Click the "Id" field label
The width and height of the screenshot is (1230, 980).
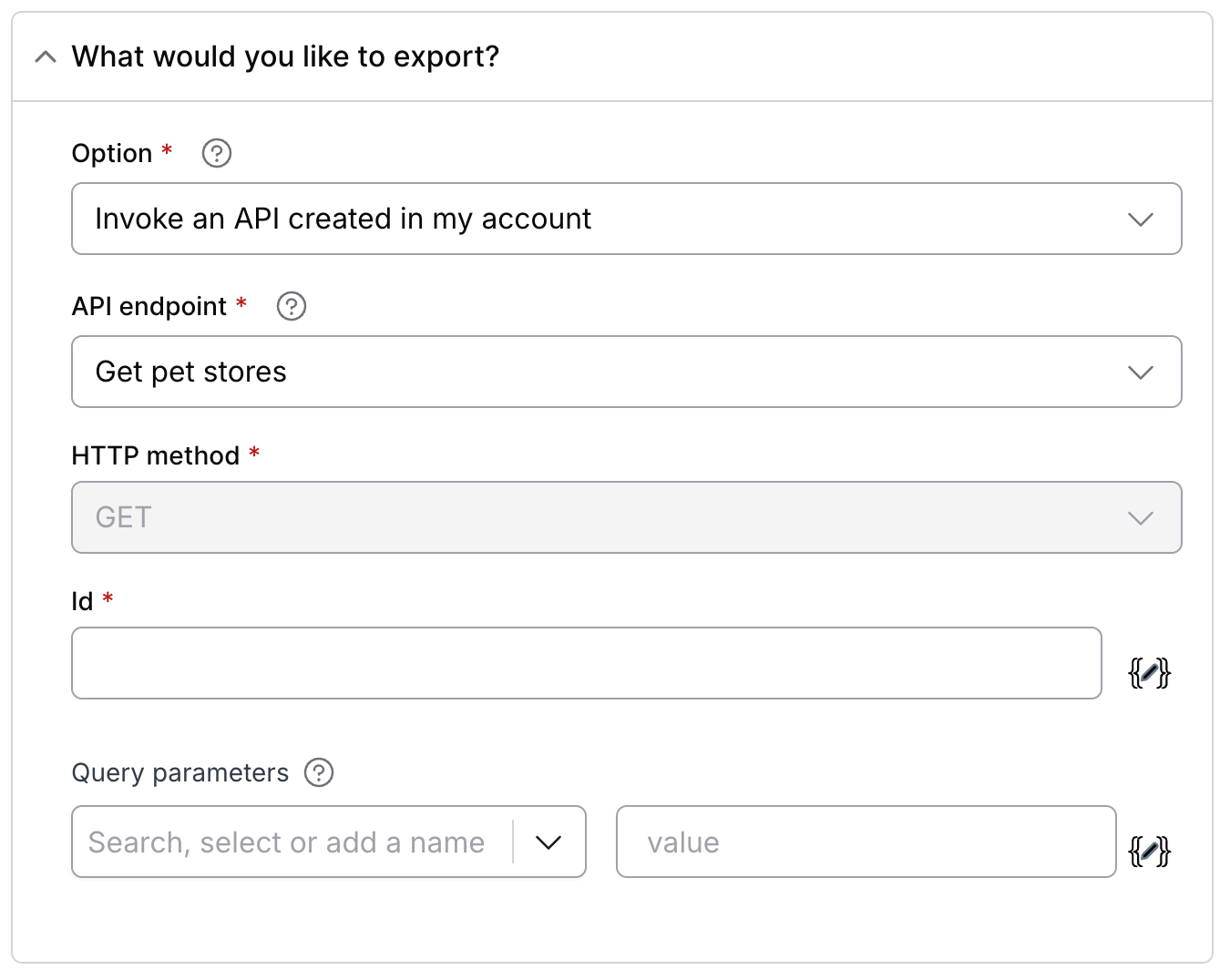(x=82, y=601)
